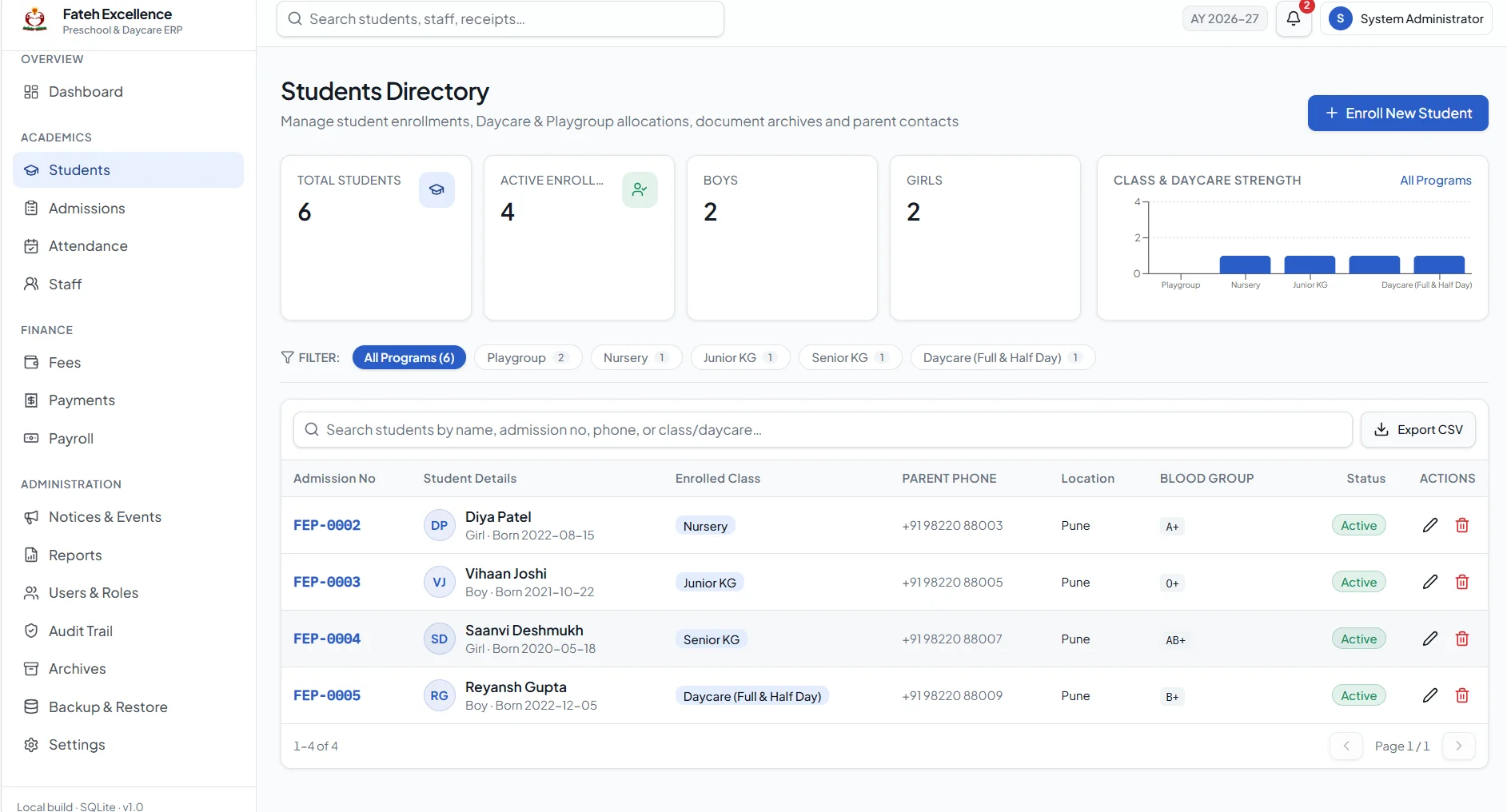Screen dimensions: 1507x812
Task: Open Settings in the sidebar
Action: 128,745
